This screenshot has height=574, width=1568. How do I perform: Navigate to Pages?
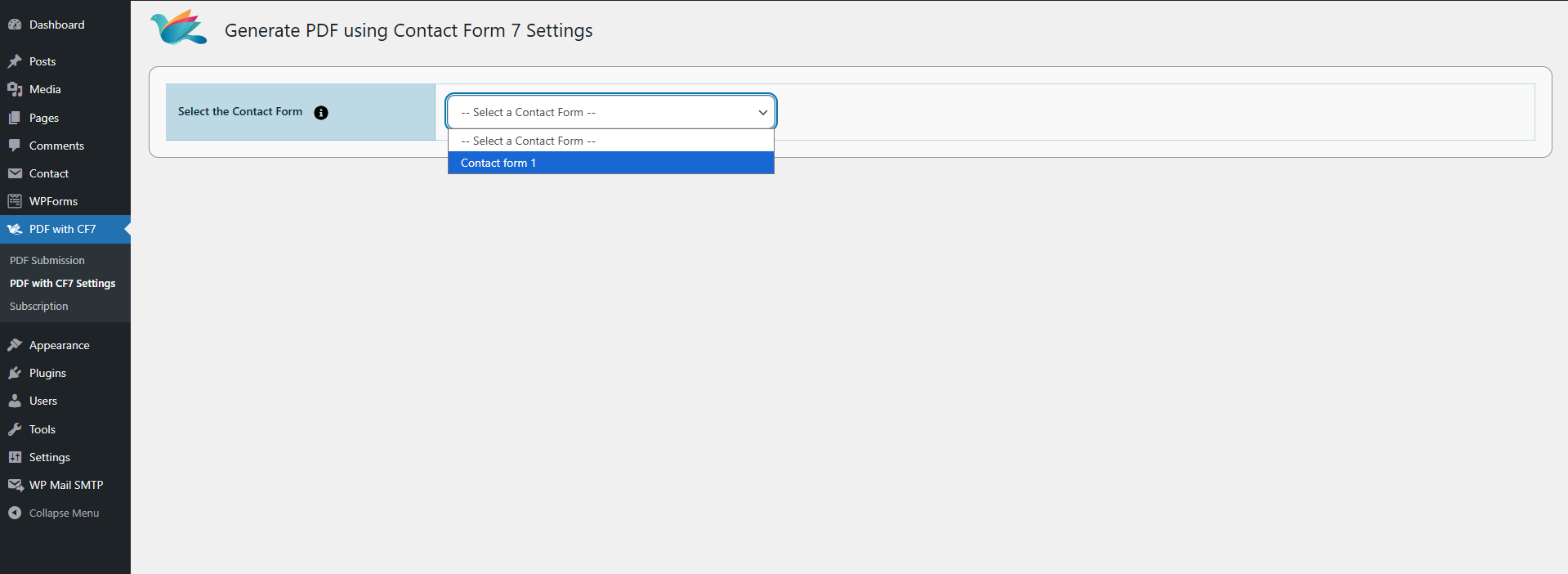[x=44, y=118]
